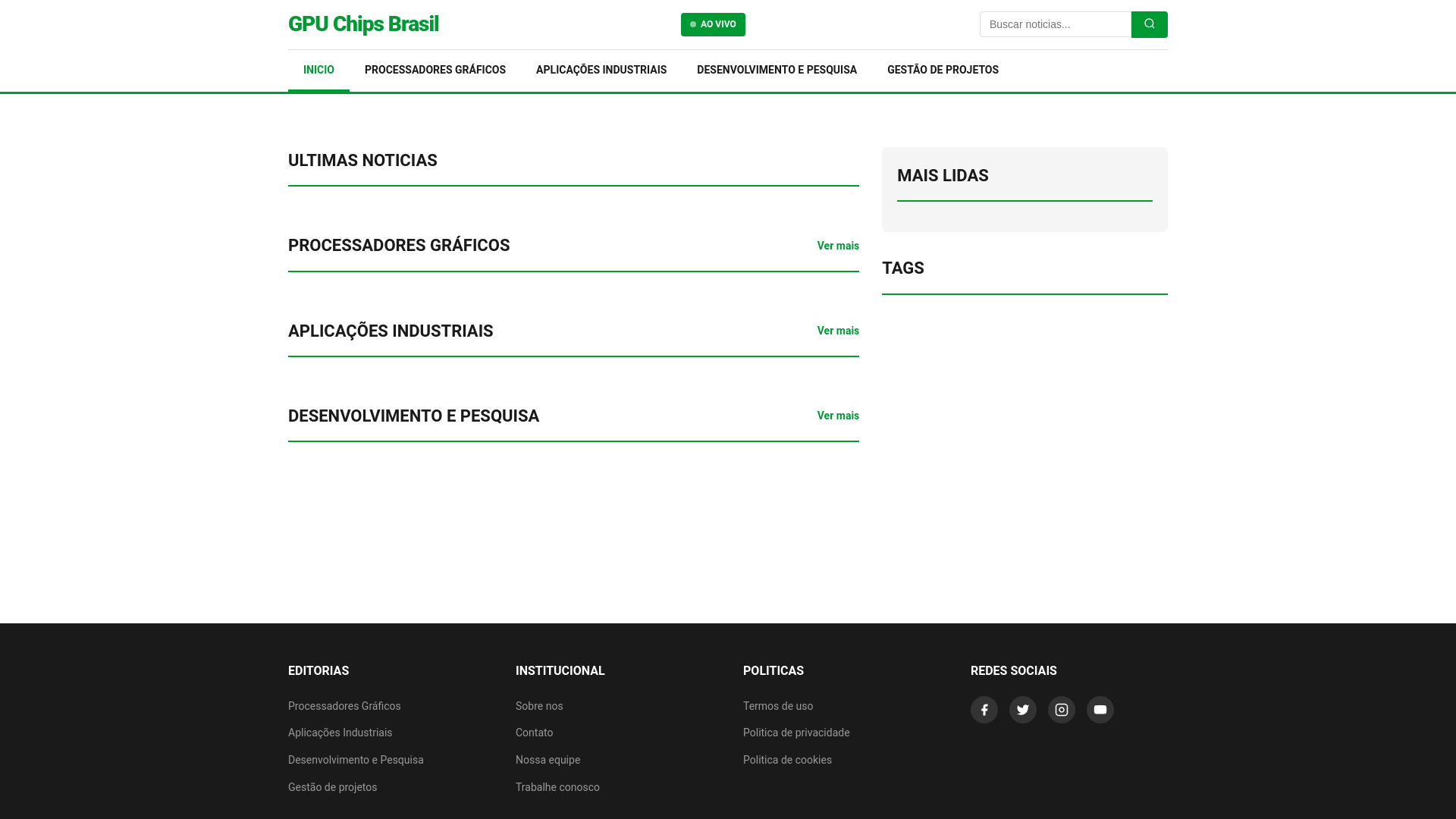Open the Contato footer link
This screenshot has width=1456, height=819.
(535, 733)
